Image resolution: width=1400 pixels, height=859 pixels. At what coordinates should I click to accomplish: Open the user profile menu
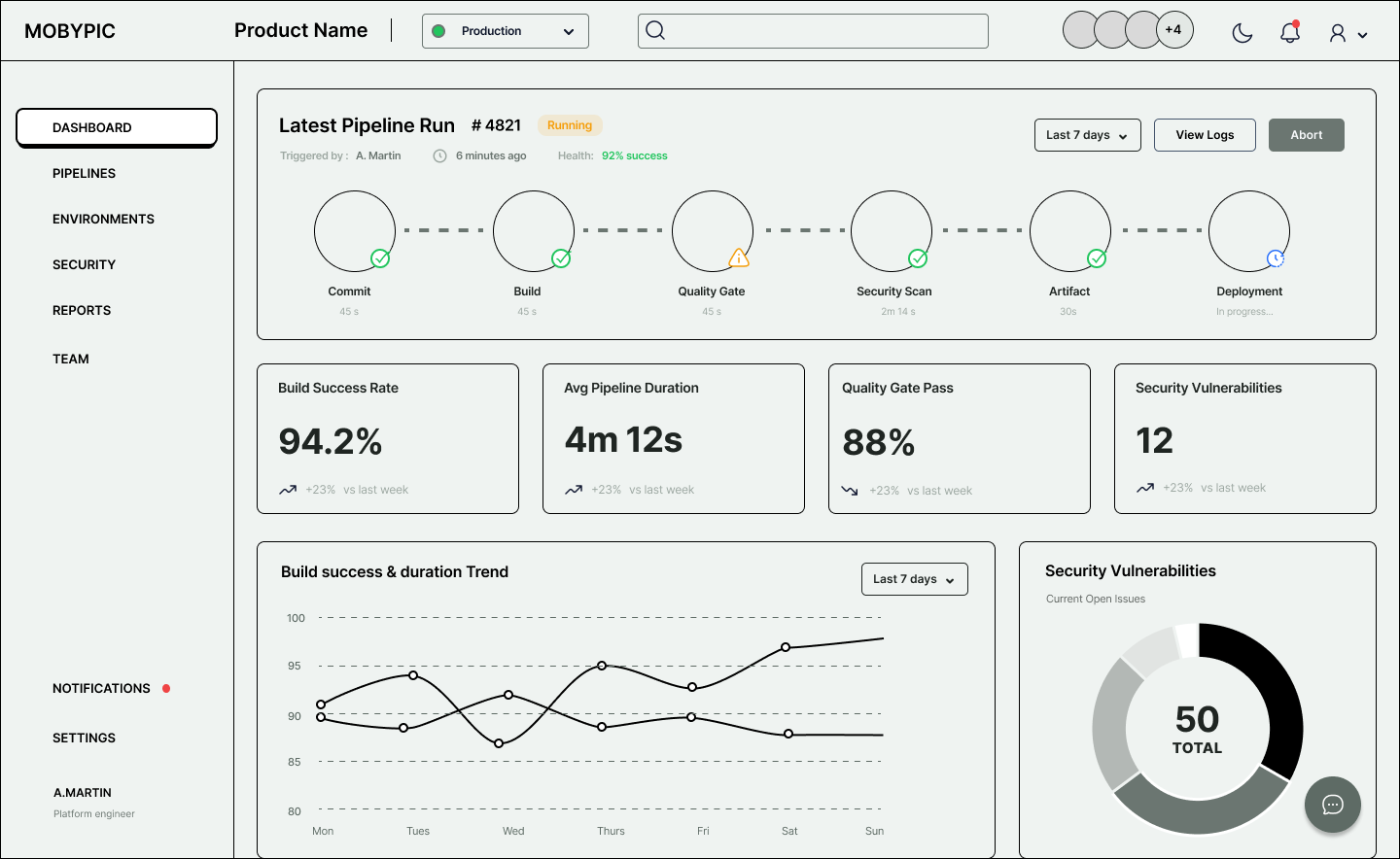(x=1347, y=34)
